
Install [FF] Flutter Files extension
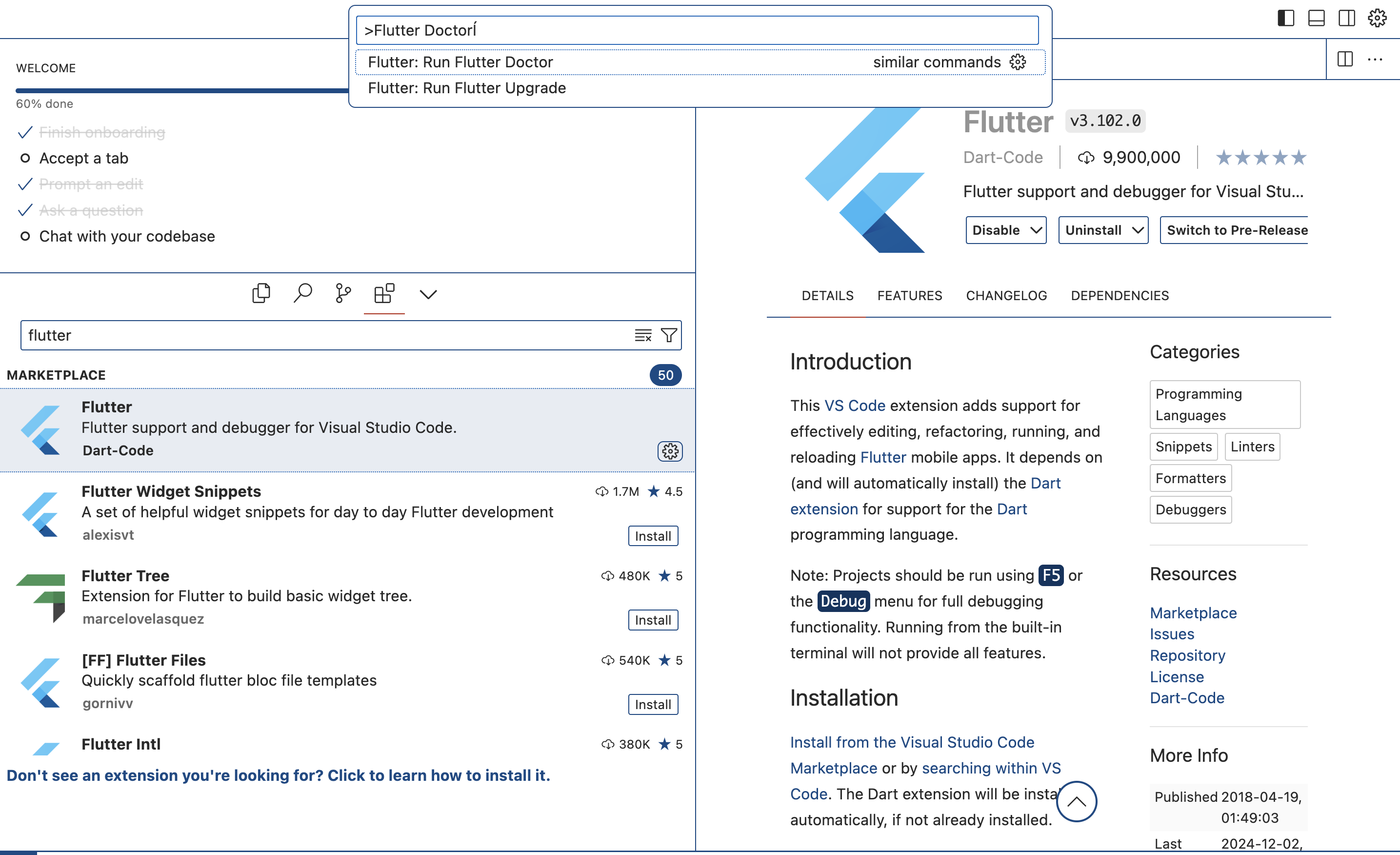(653, 705)
